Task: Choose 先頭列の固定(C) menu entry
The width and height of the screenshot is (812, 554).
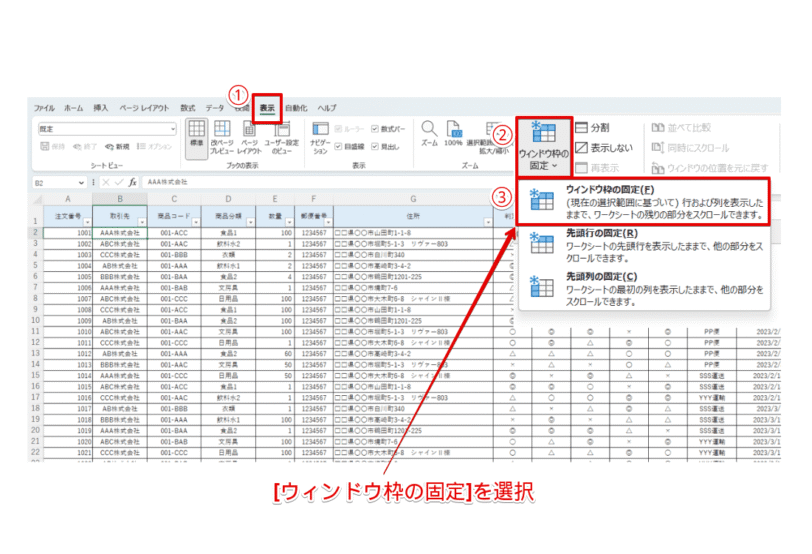Action: click(x=644, y=289)
